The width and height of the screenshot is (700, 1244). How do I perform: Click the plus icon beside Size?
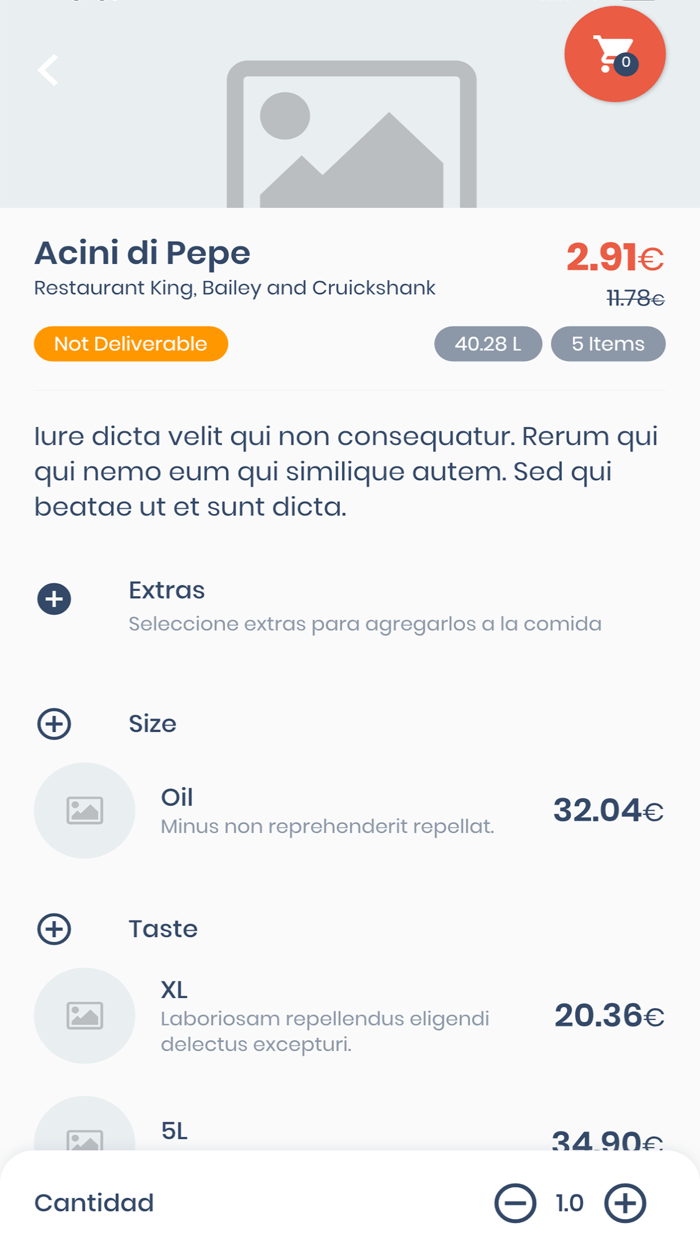pyautogui.click(x=53, y=723)
